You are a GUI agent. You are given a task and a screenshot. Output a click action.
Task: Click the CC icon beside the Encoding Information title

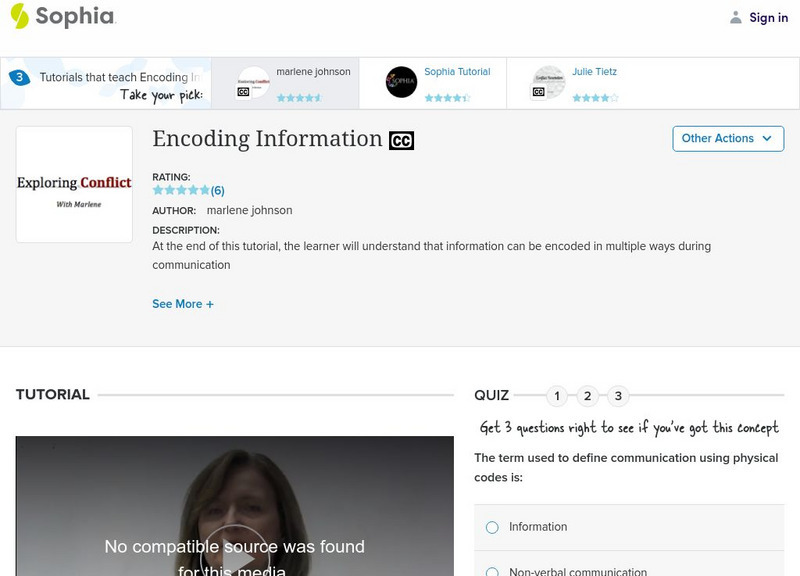coord(402,141)
